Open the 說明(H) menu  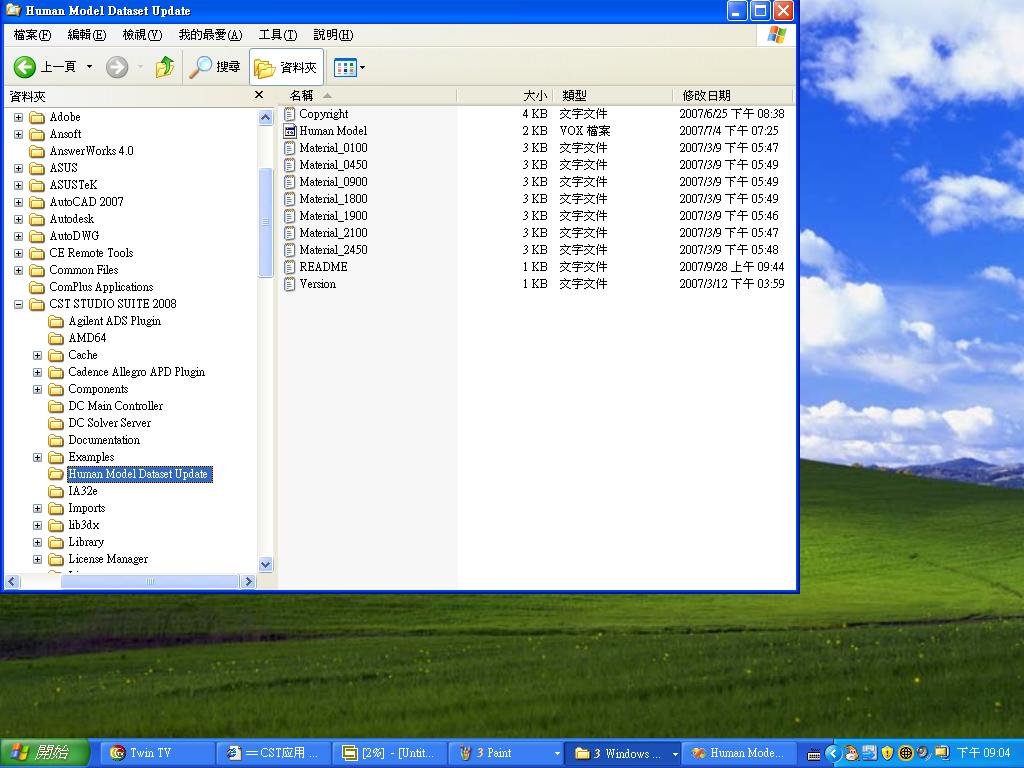tap(333, 35)
